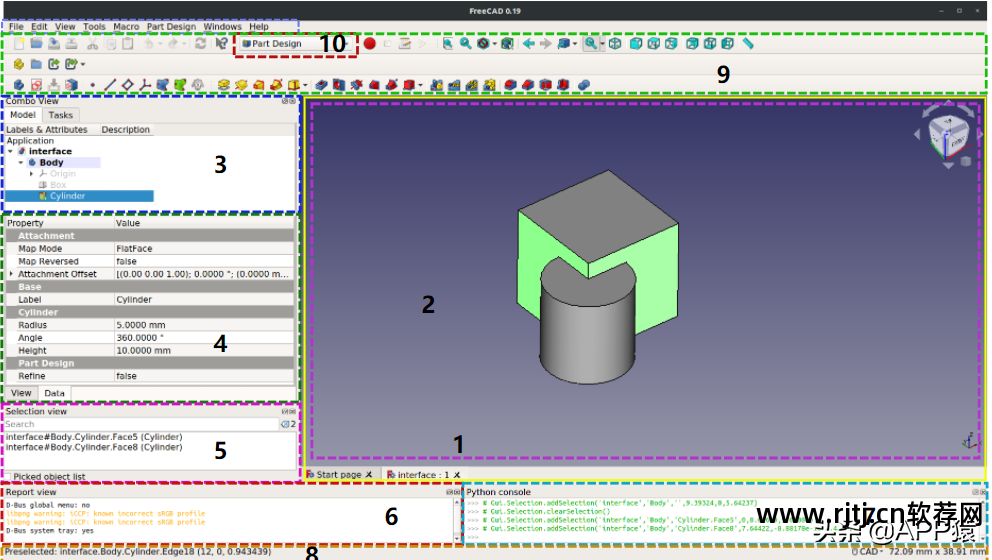The width and height of the screenshot is (992, 560).
Task: Apply the Fillet tool icon
Action: pos(511,84)
